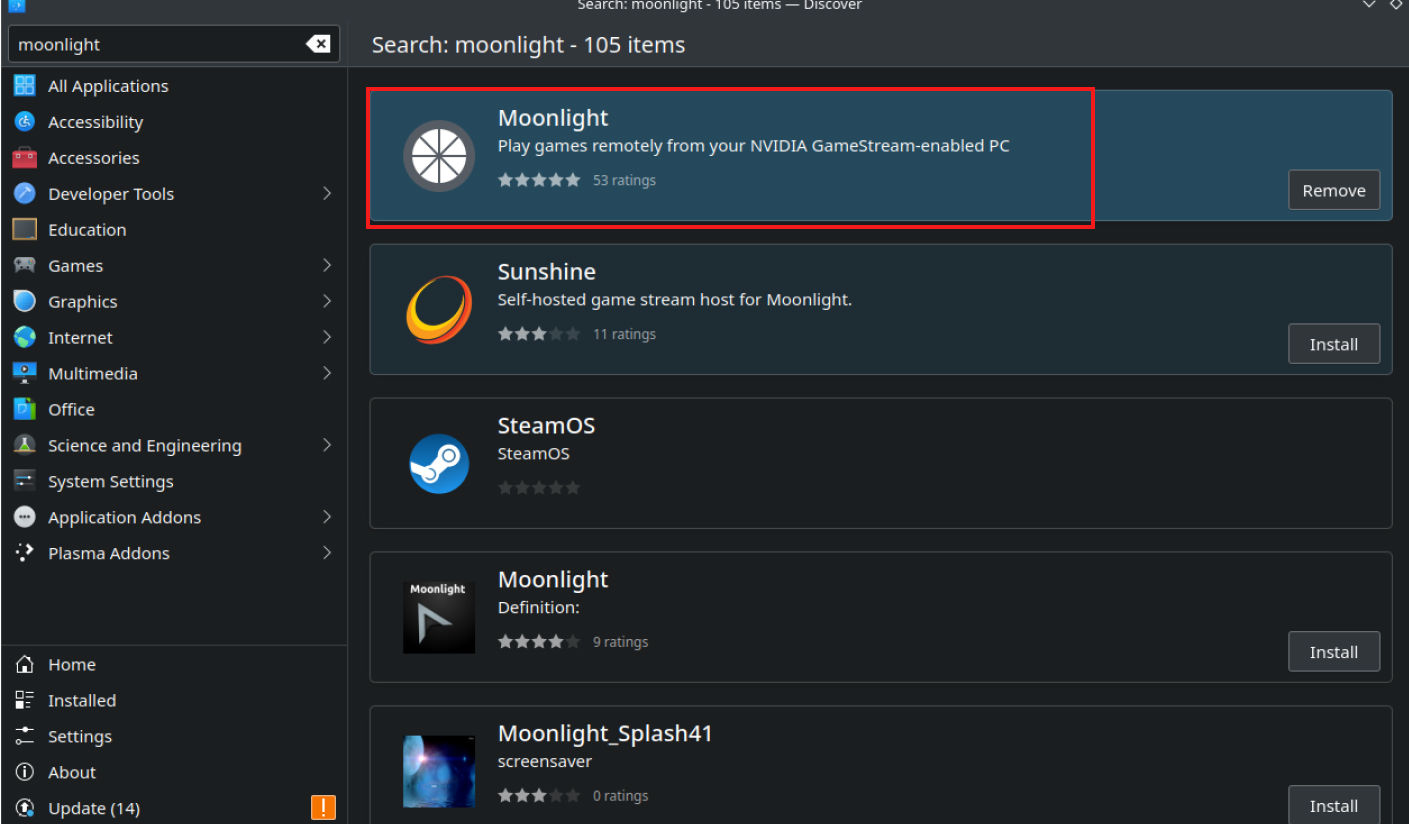
Task: Click the SteamOS logo icon
Action: (x=439, y=464)
